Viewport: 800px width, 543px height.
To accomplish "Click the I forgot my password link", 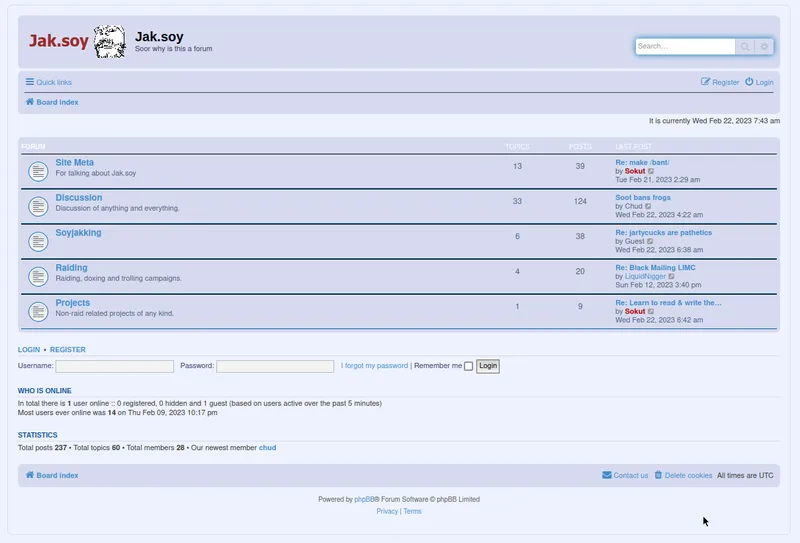I will coord(374,366).
